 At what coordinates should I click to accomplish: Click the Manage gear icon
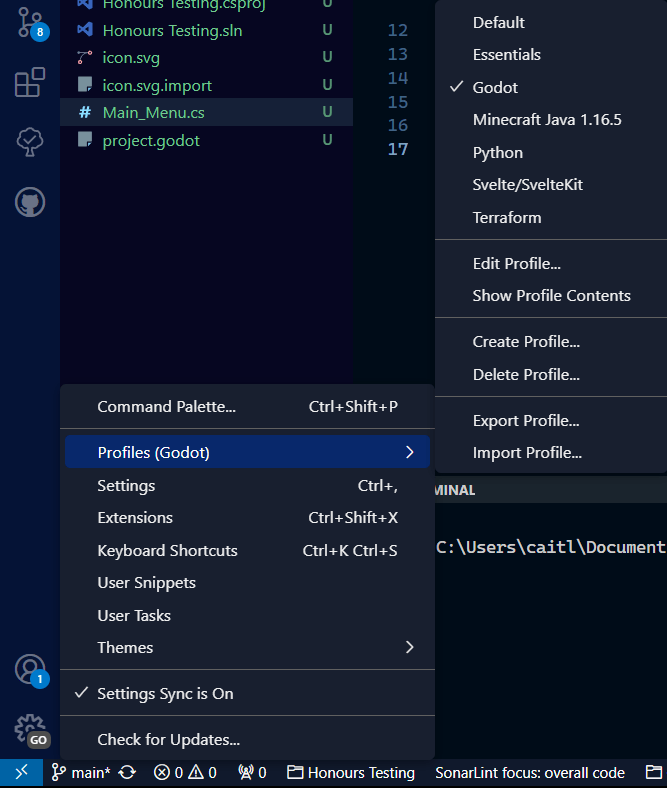(30, 730)
